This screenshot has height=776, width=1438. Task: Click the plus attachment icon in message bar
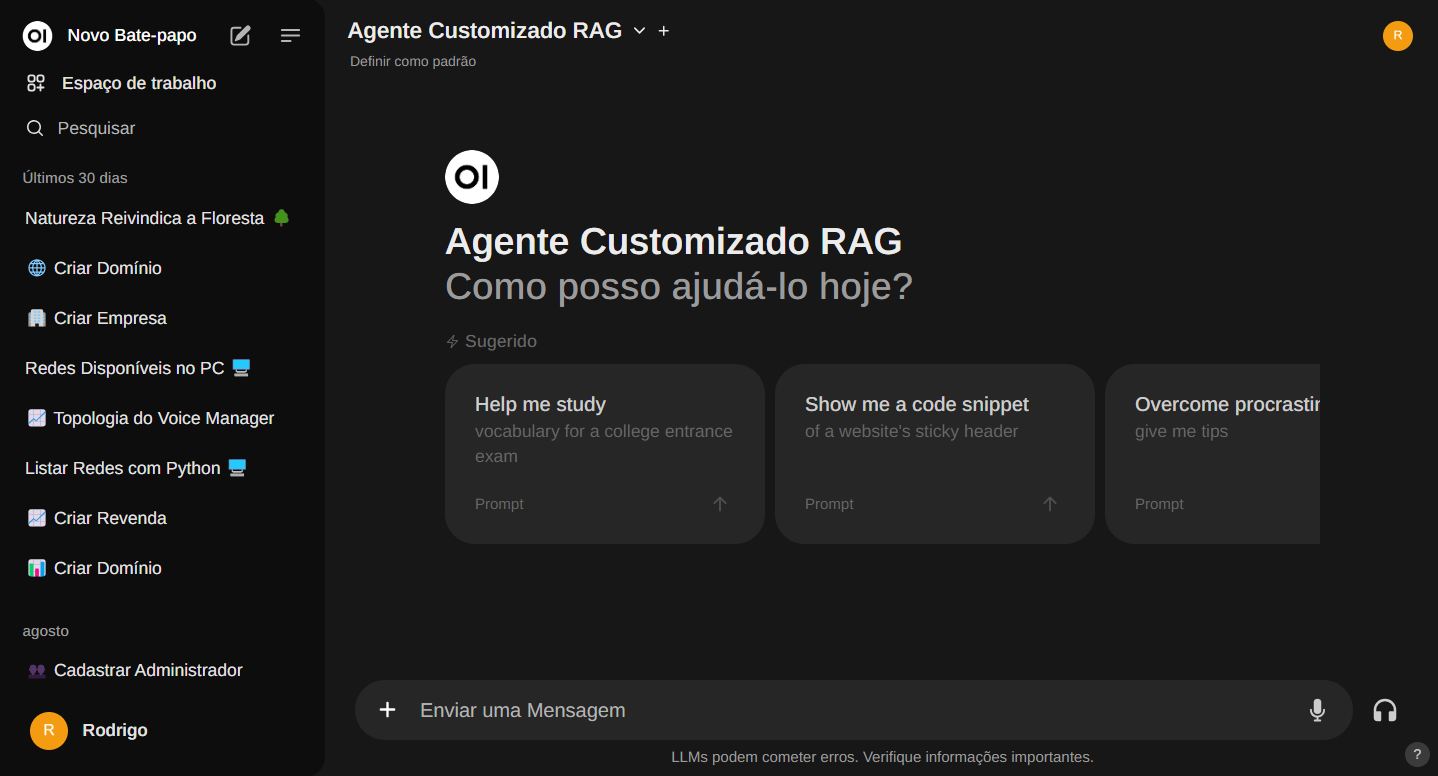point(388,710)
